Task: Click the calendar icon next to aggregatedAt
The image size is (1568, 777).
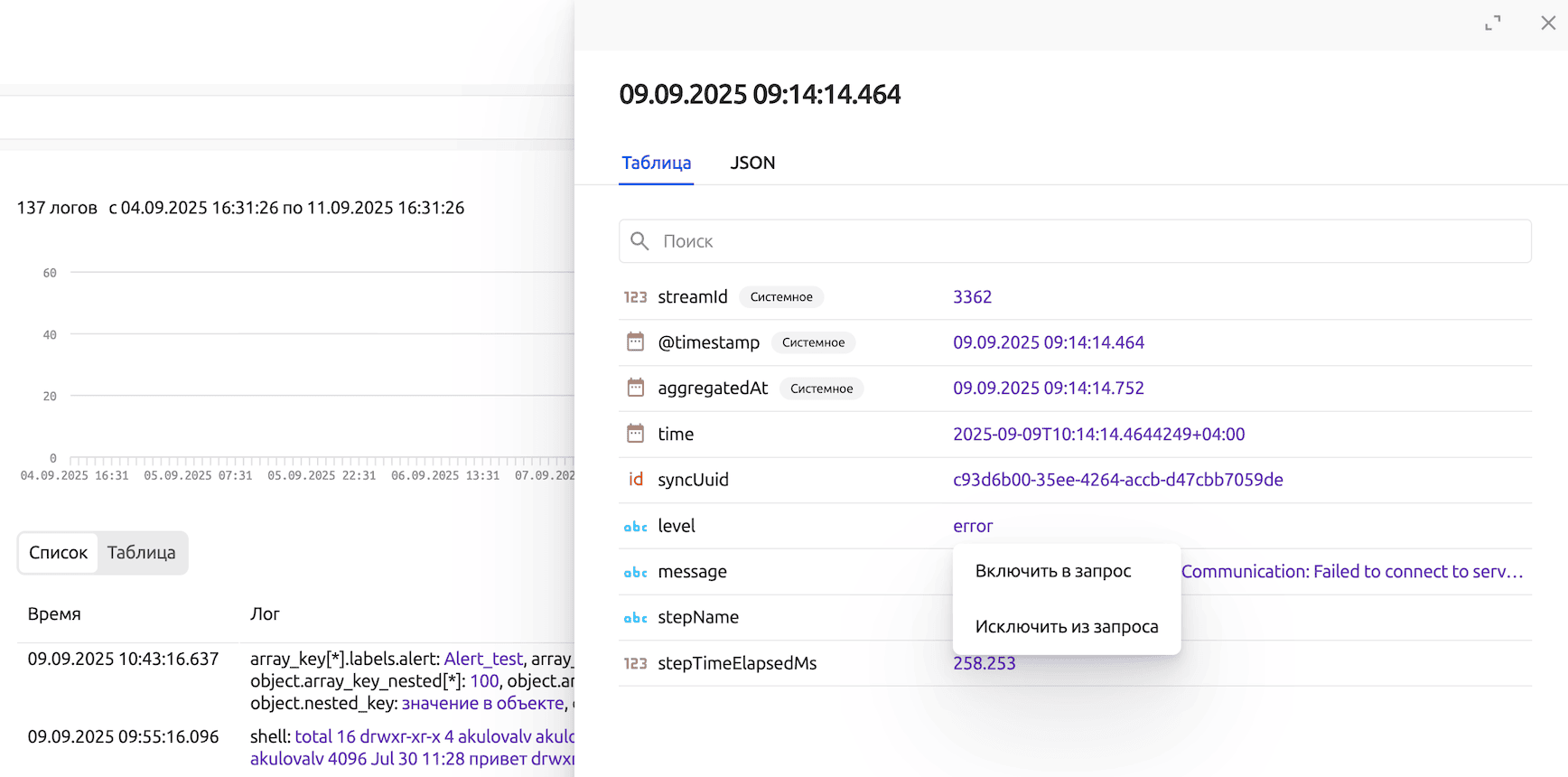Action: pos(635,388)
